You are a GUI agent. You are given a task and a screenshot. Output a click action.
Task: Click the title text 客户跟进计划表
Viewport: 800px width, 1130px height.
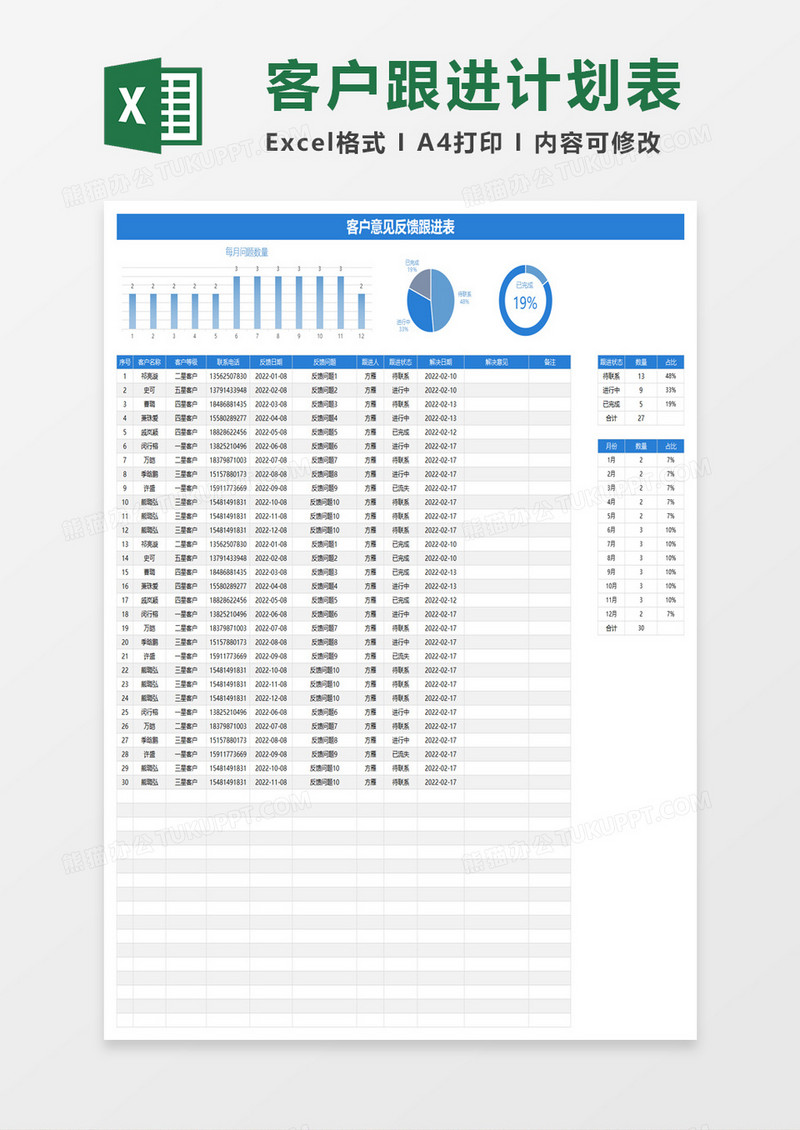point(474,86)
